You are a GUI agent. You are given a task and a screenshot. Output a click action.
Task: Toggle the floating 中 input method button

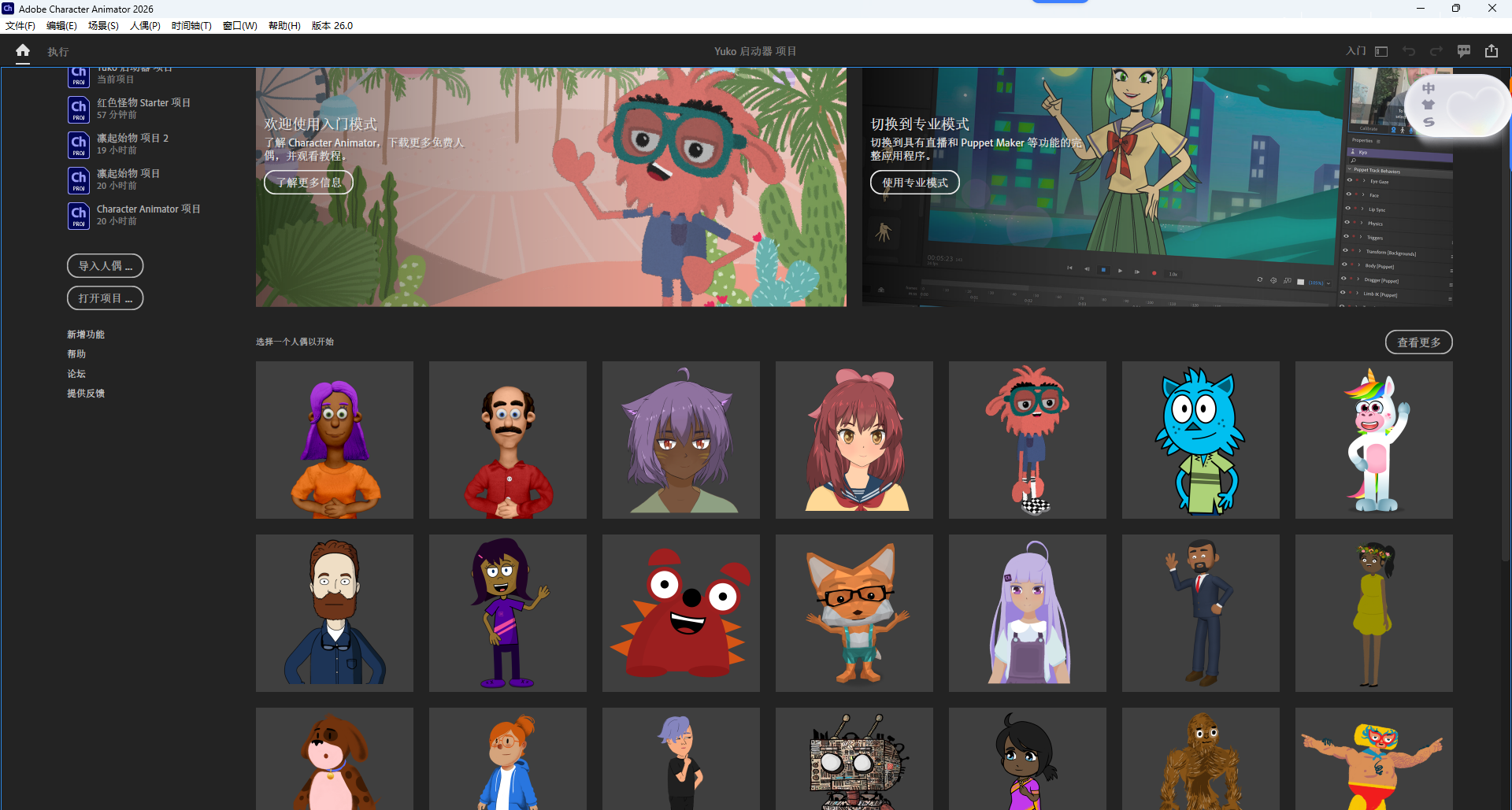(x=1429, y=88)
